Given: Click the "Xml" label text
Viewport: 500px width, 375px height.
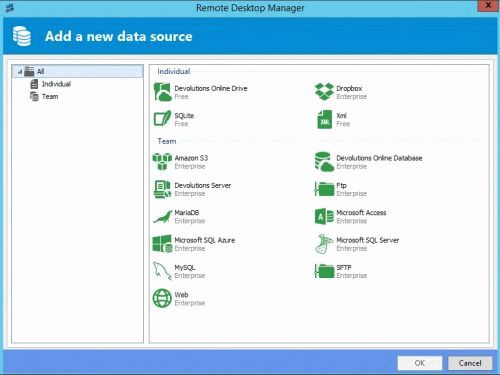Looking at the screenshot, I should 342,116.
